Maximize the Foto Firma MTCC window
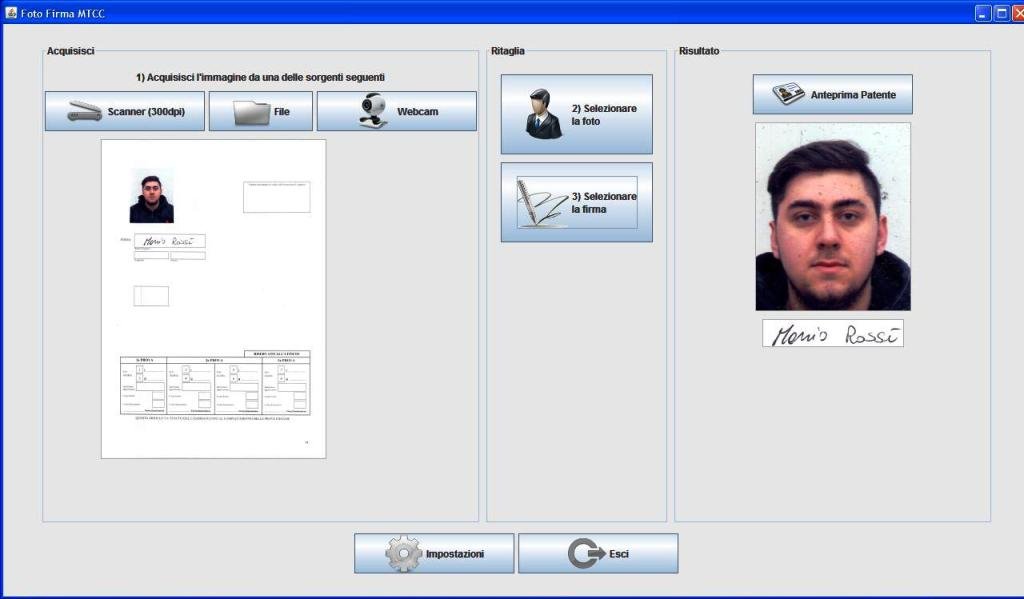 click(x=1000, y=14)
